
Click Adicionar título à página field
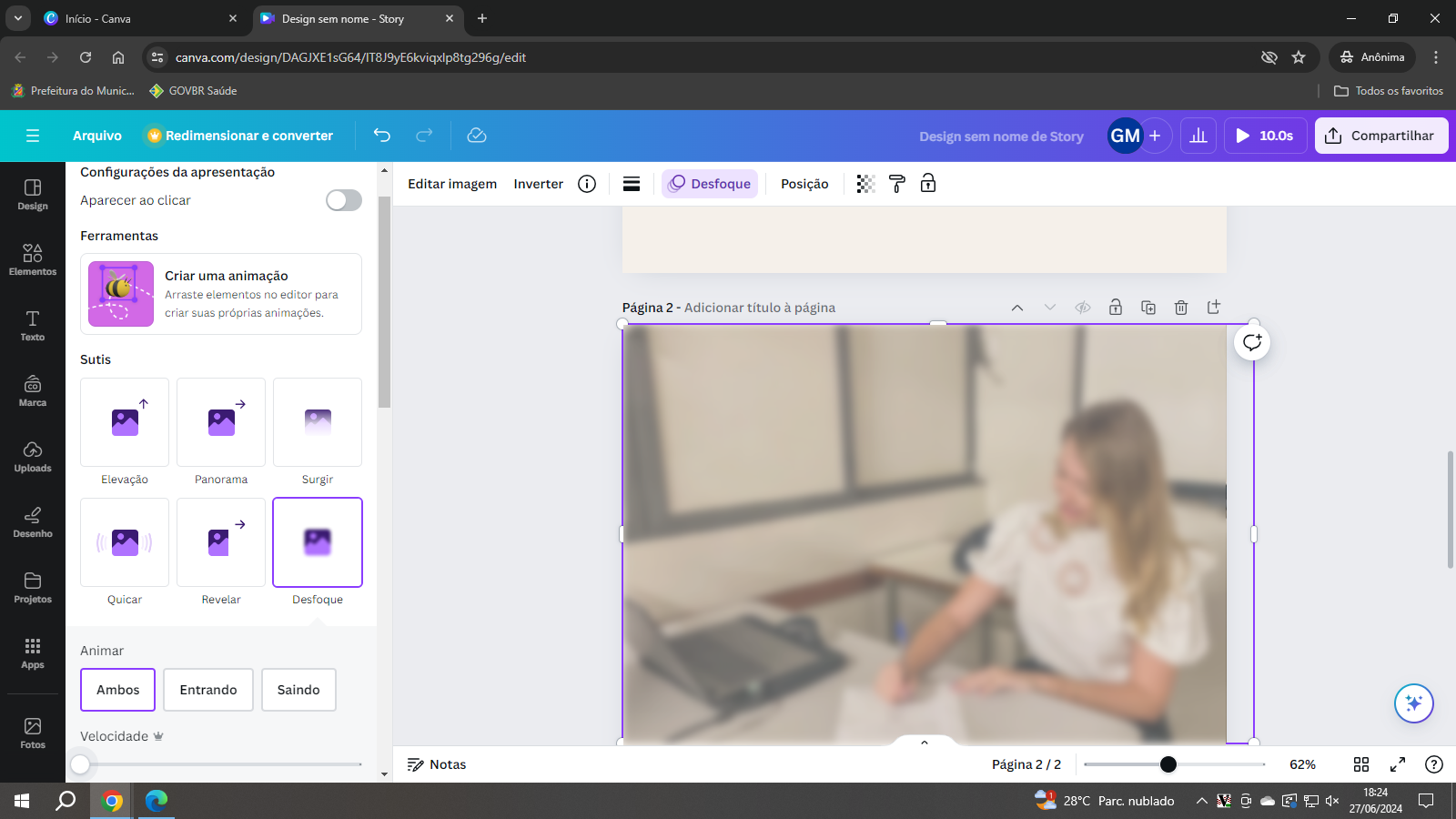click(x=760, y=308)
